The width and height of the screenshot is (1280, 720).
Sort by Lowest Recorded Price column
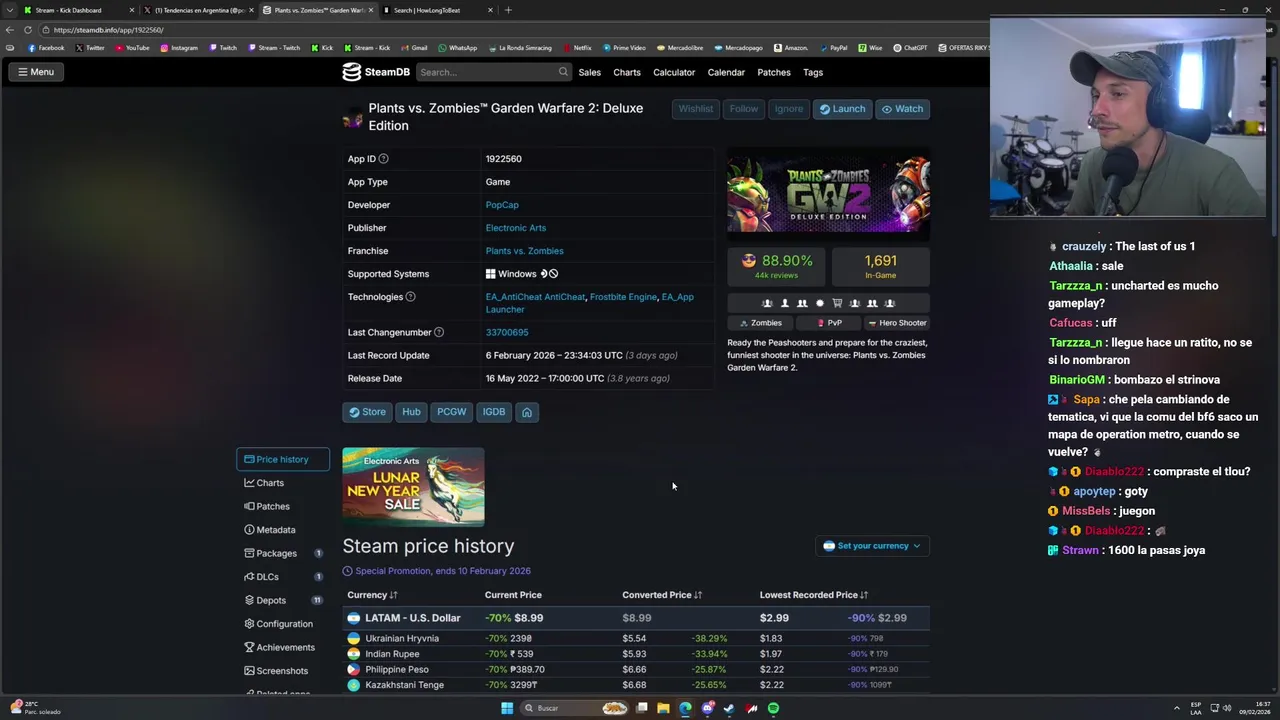pos(815,595)
